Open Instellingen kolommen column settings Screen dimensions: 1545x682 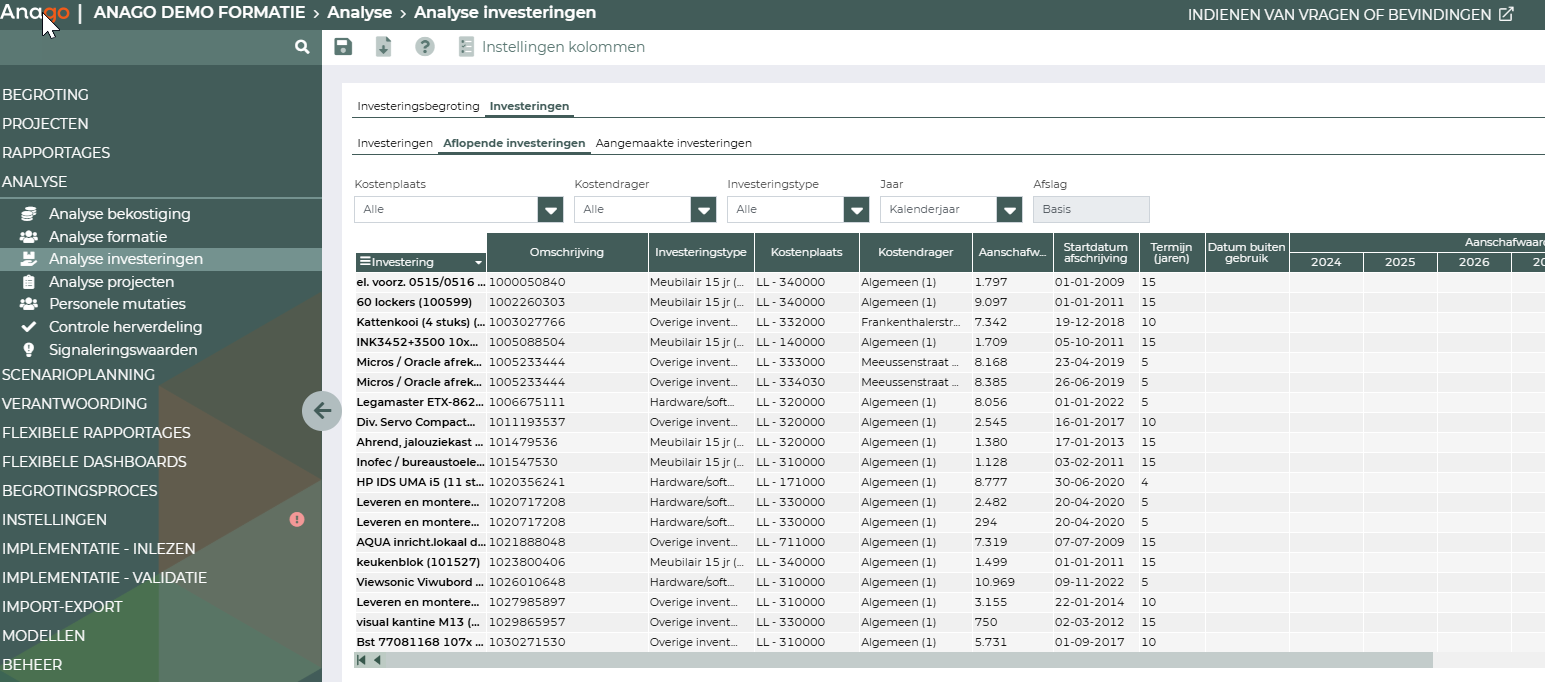(551, 47)
